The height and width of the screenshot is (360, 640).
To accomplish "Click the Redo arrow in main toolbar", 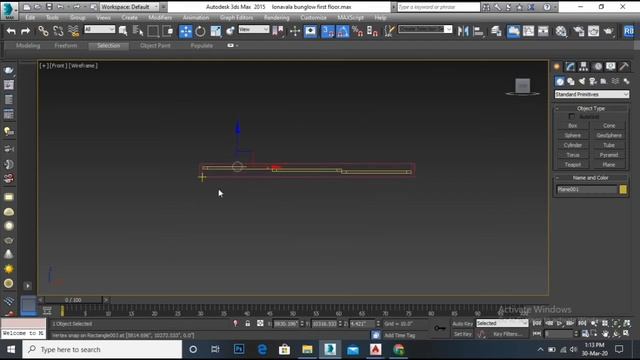I will (x=25, y=31).
